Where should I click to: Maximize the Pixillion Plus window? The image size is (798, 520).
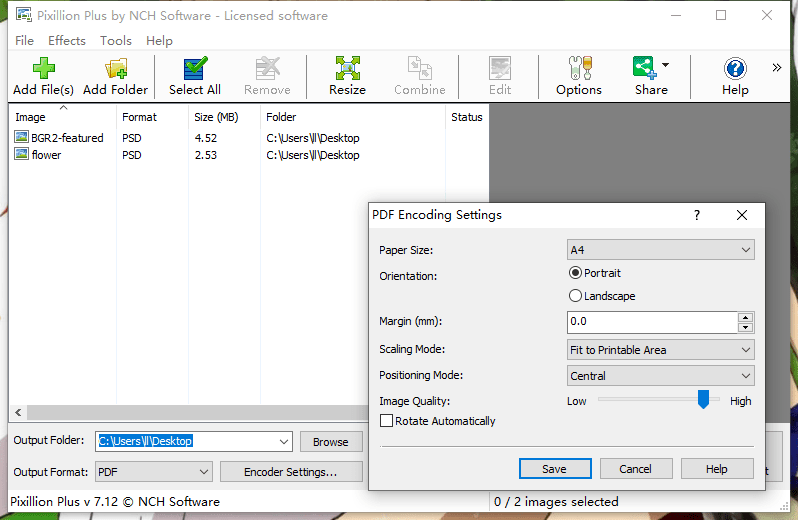click(721, 15)
